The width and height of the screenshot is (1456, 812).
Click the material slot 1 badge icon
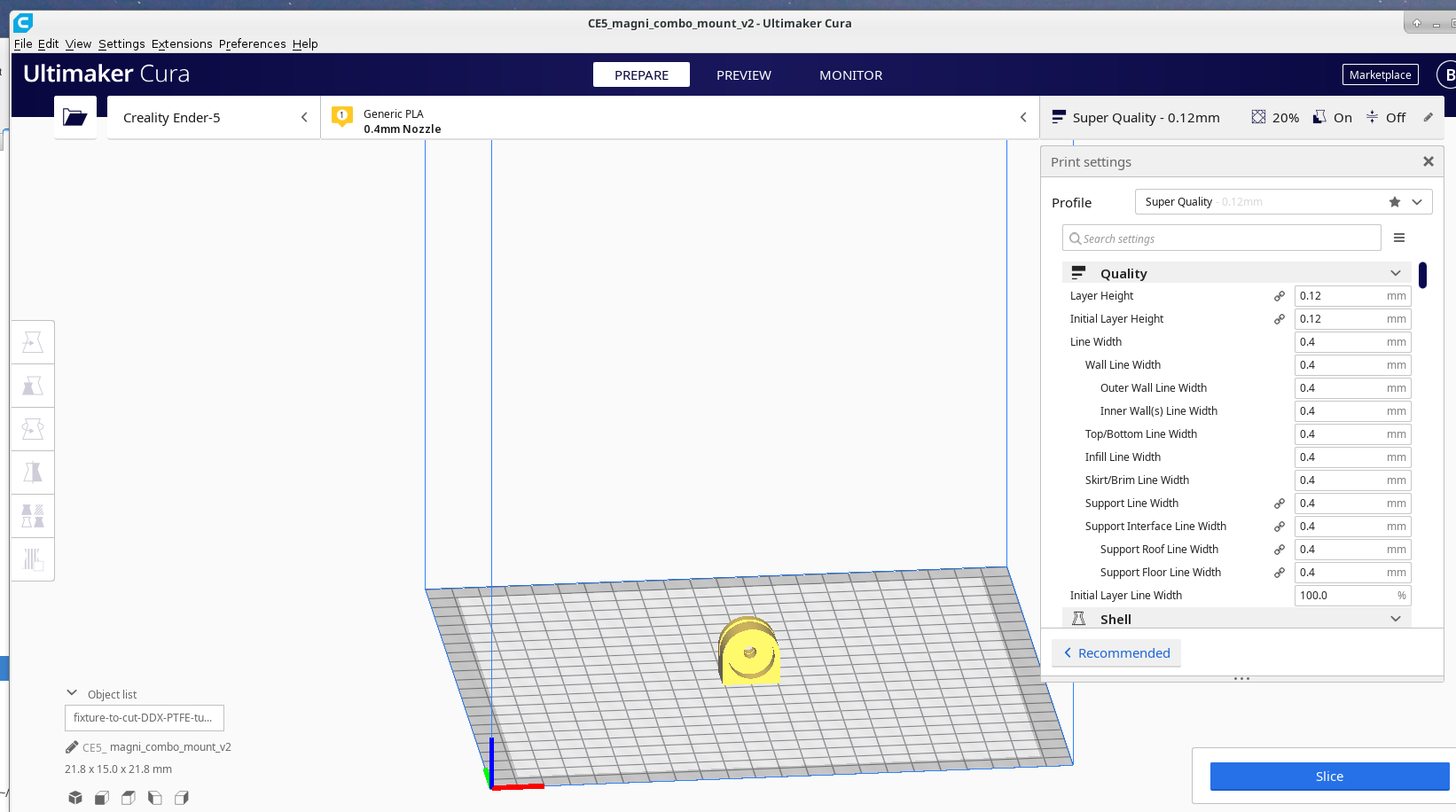coord(341,116)
